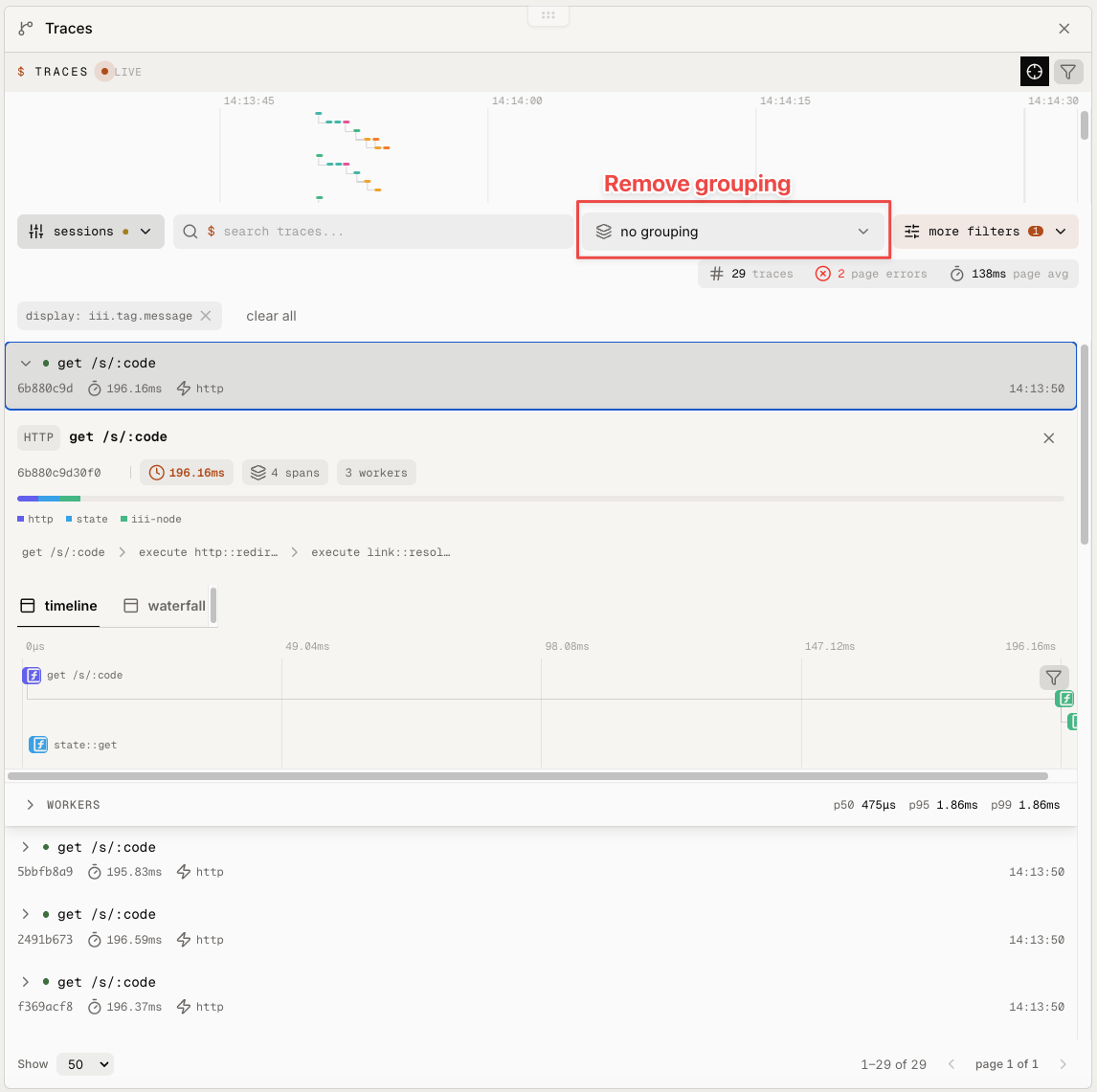Toggle the funnel filter icon beside the crosshair
Viewport: 1097px width, 1092px height.
coord(1067,72)
